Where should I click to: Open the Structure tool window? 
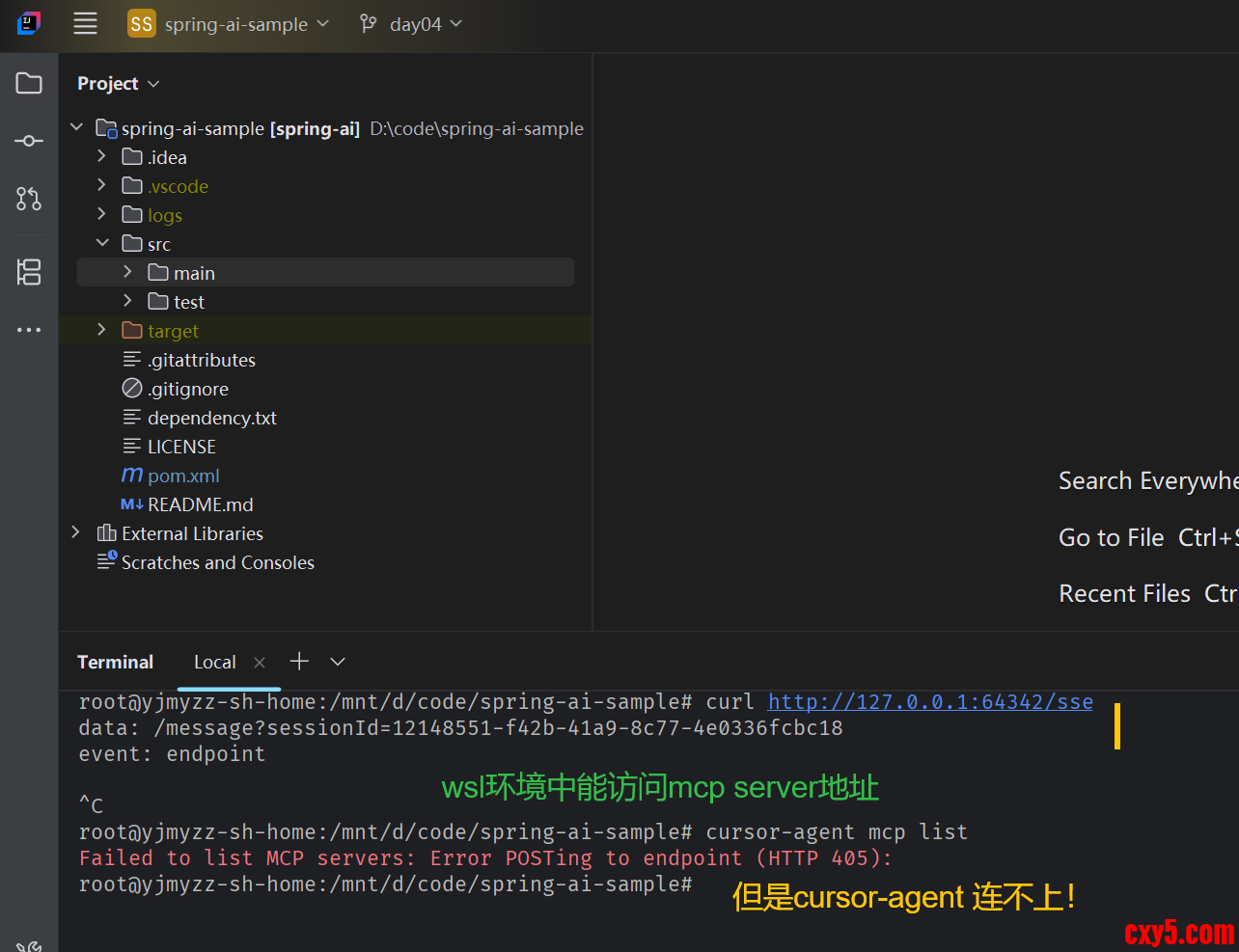point(29,272)
